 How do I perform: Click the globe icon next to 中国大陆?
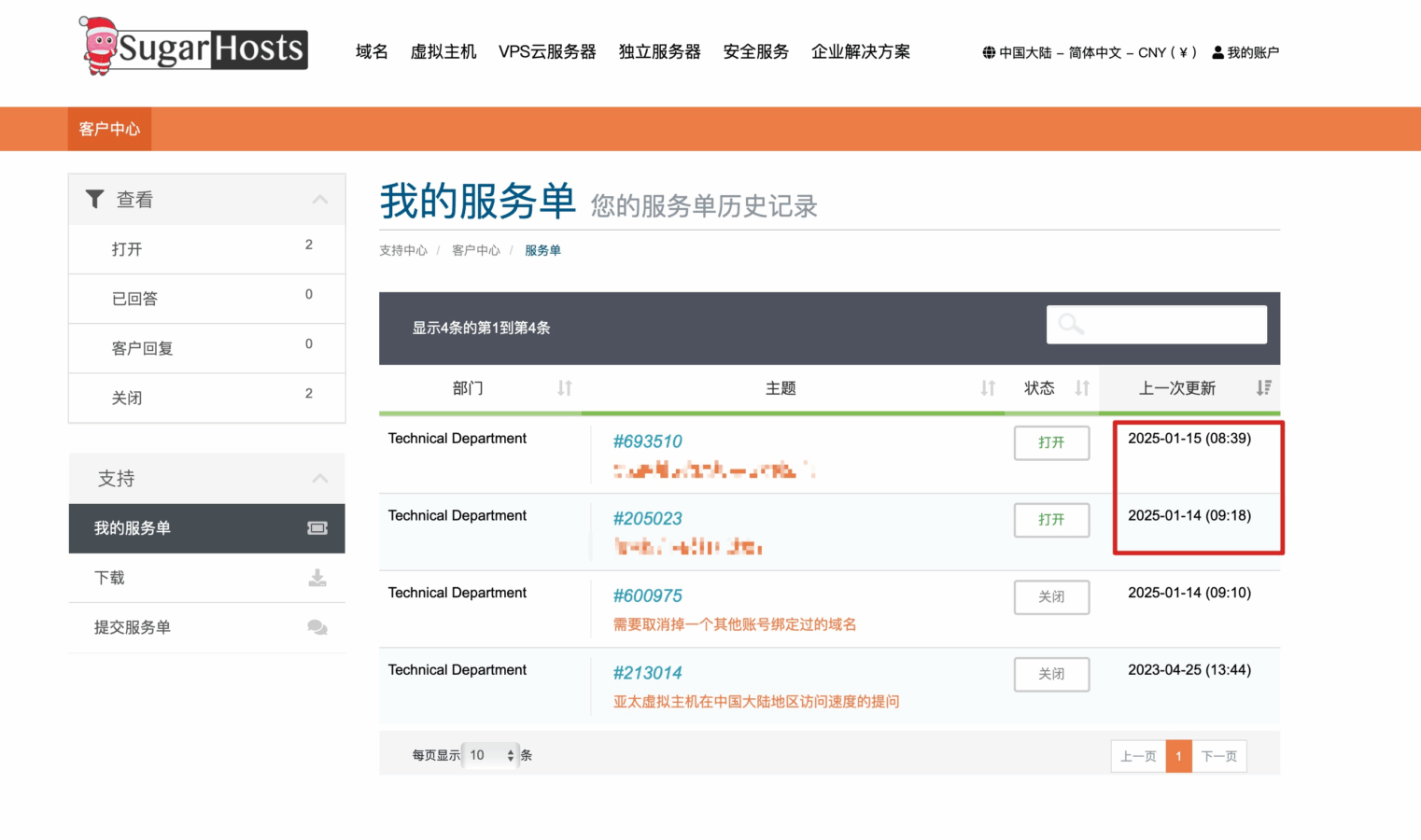tap(988, 52)
